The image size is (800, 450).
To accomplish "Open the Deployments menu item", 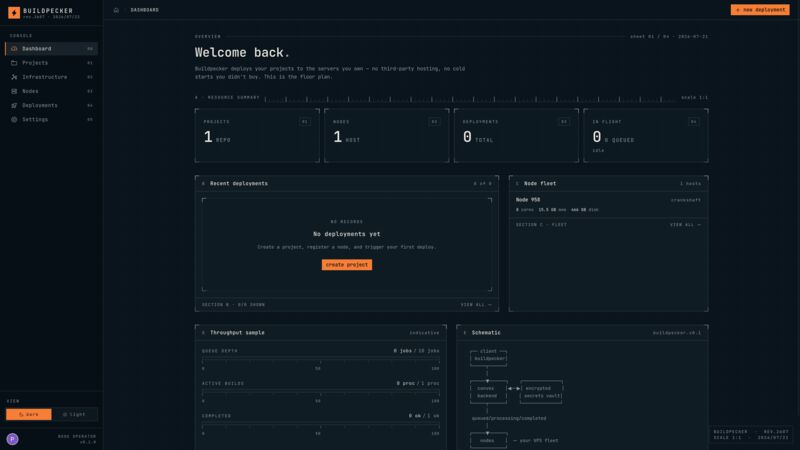I will coord(52,106).
